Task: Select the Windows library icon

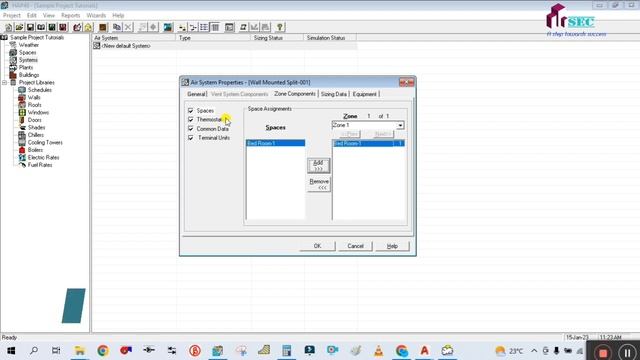Action: [x=22, y=112]
